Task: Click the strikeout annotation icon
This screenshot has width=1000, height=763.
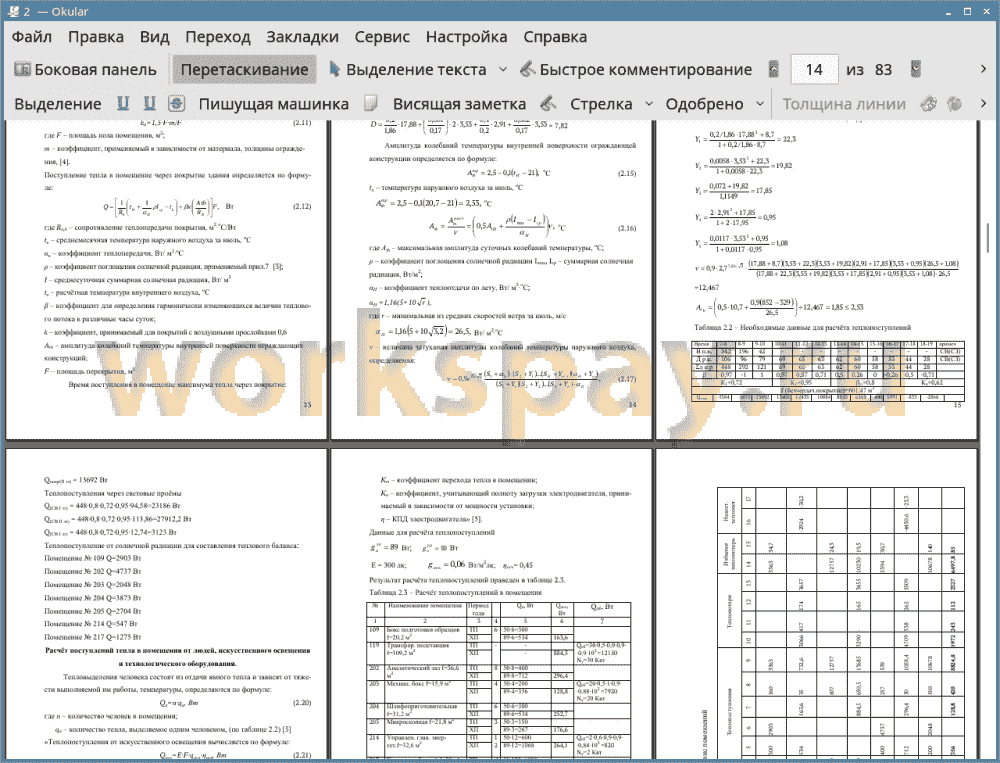Action: [177, 103]
